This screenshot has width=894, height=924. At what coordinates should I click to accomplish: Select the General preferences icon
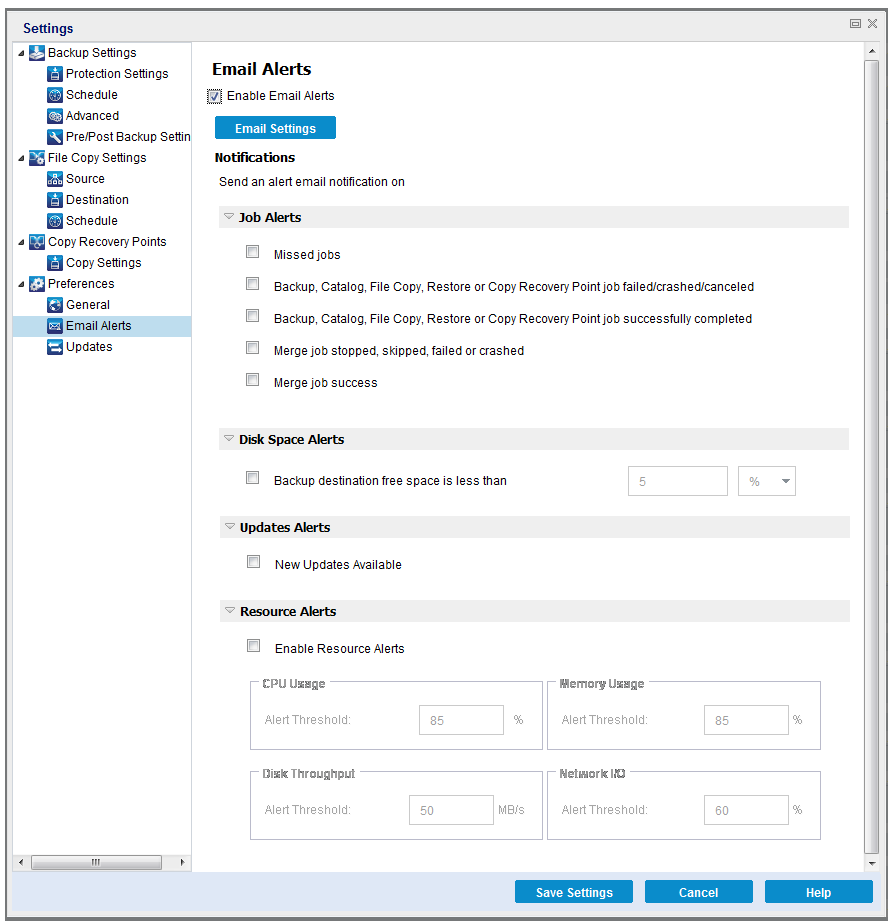coord(55,304)
